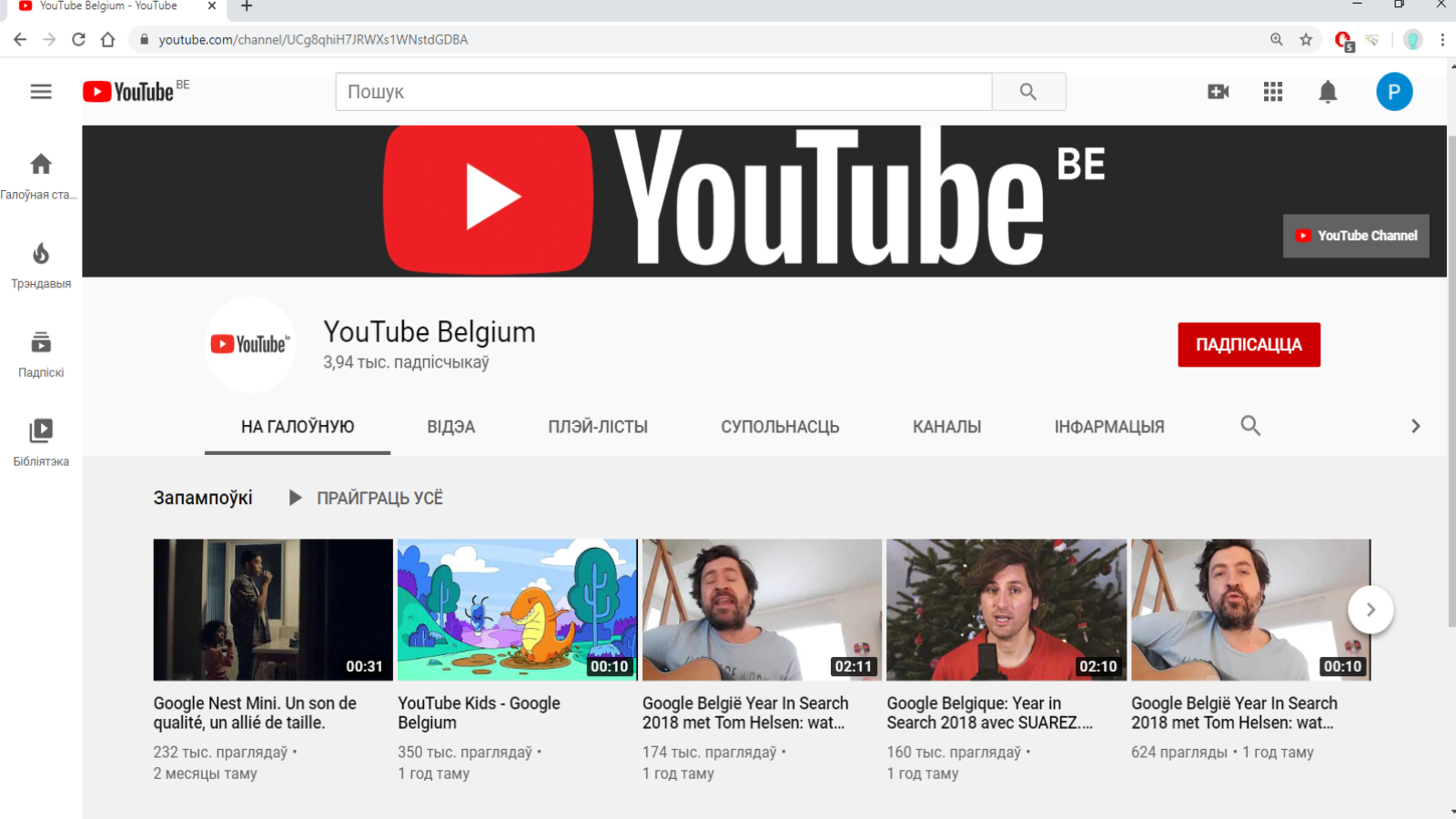This screenshot has width=1456, height=819.
Task: Open the account avatar menu
Action: (1394, 92)
